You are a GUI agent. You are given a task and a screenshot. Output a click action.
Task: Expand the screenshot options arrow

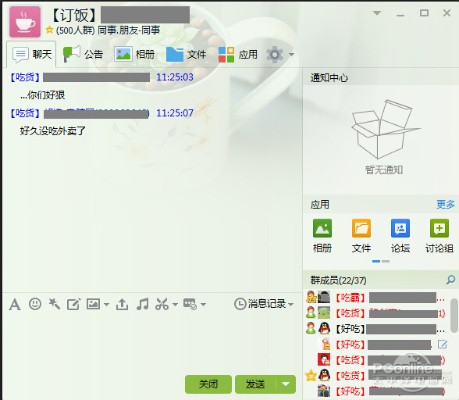(175, 304)
